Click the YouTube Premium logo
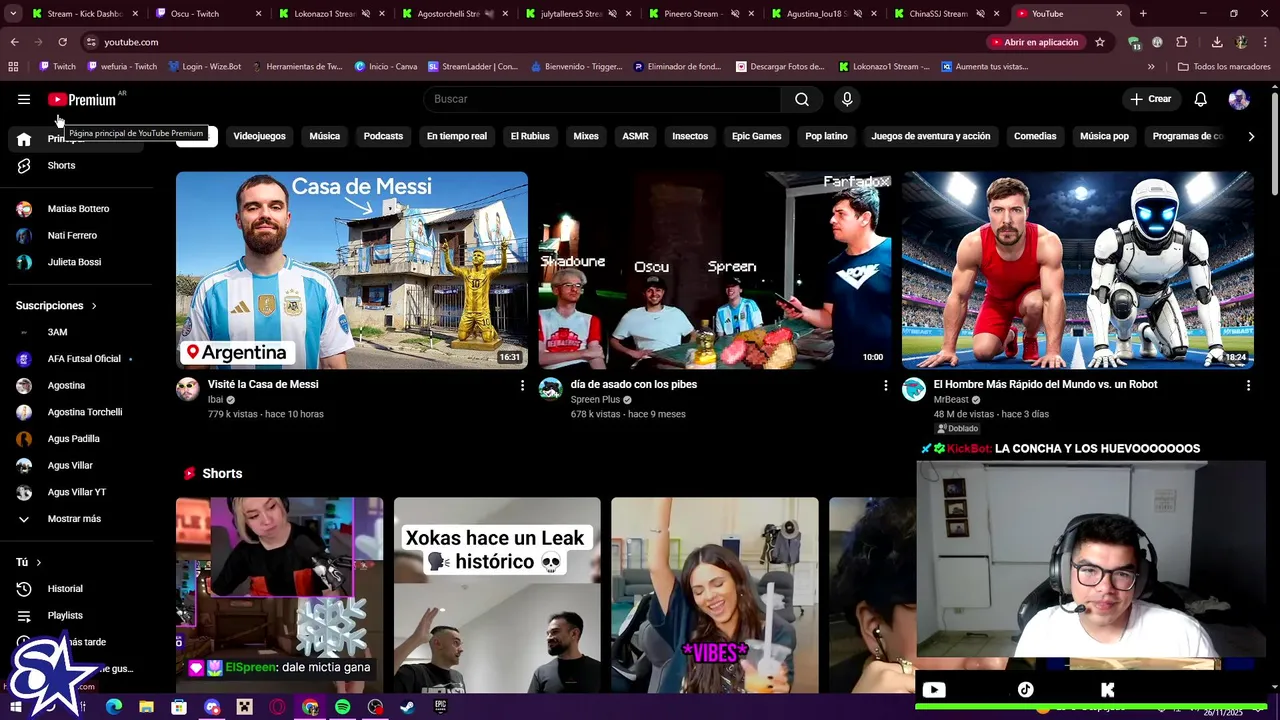 click(82, 99)
